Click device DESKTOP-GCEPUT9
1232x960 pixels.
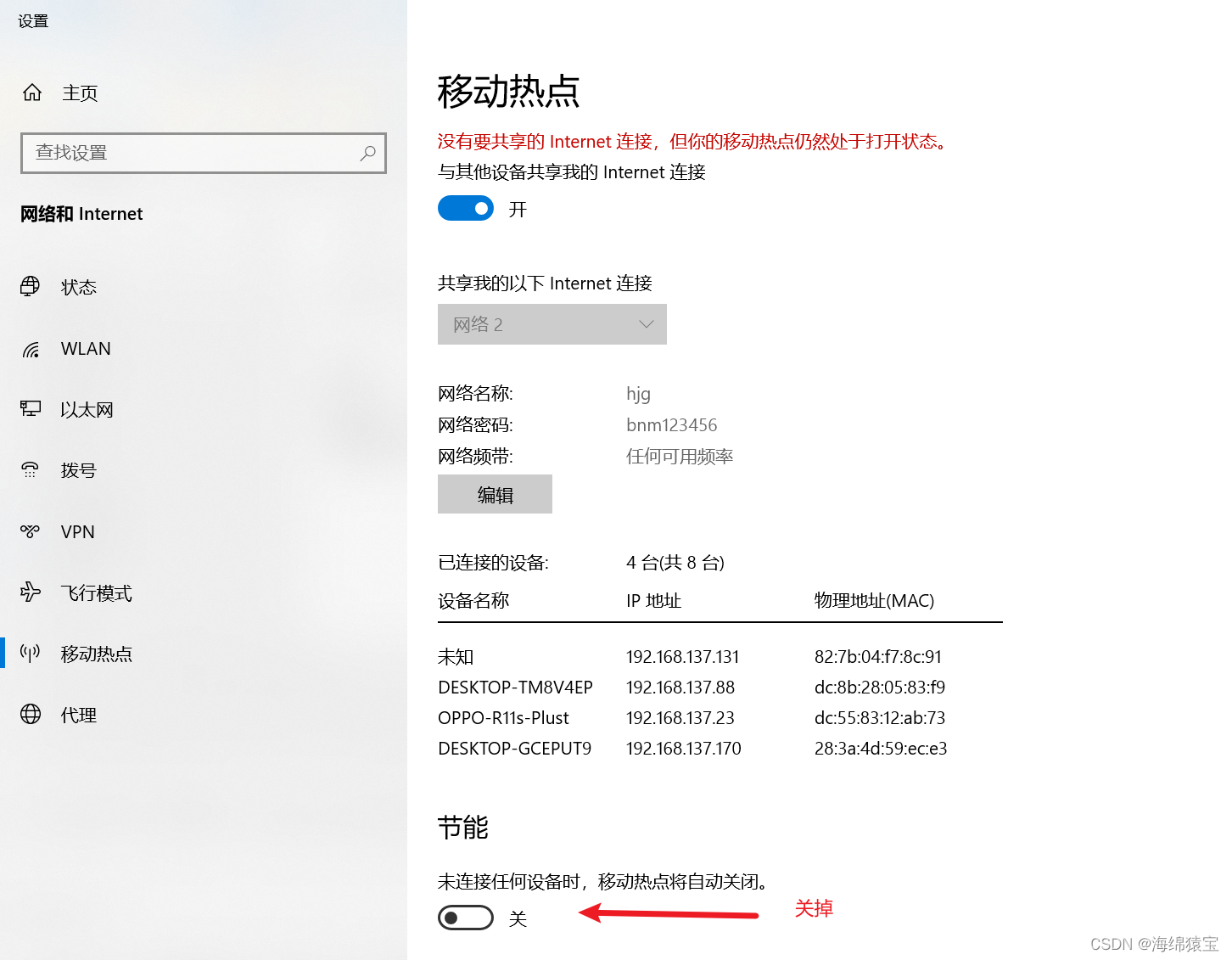pos(514,749)
